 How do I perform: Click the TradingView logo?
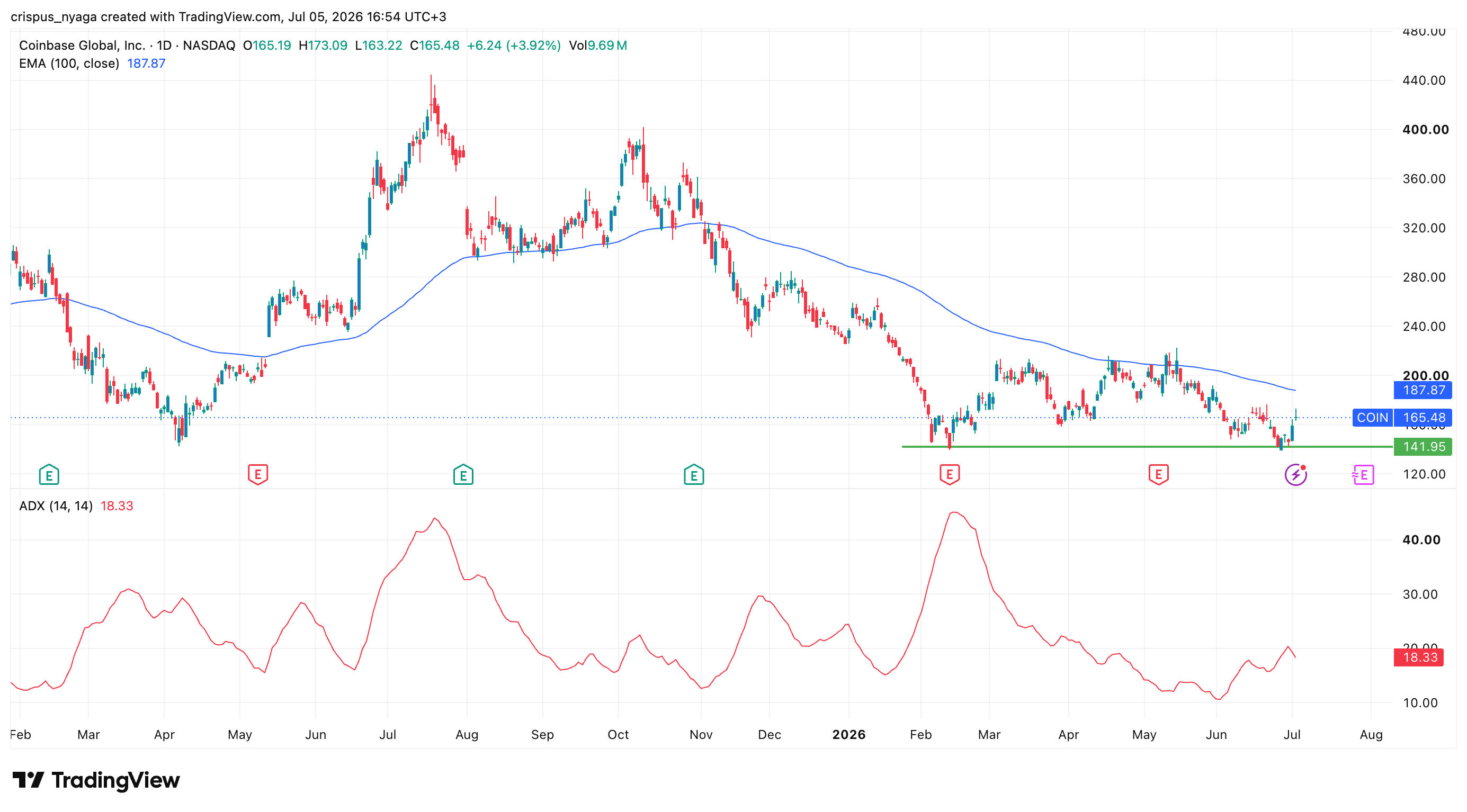[x=96, y=780]
